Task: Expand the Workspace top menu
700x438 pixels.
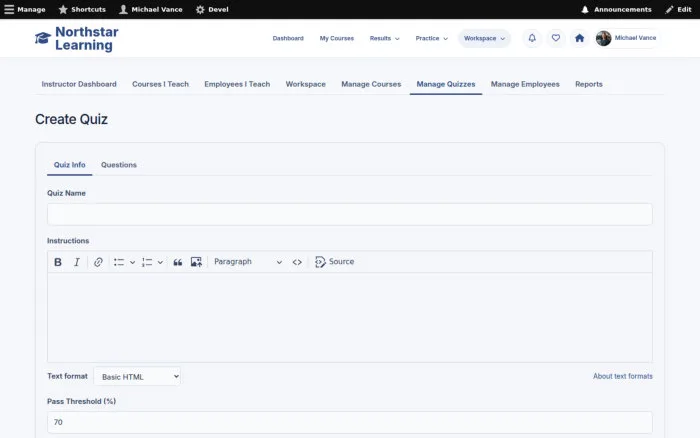Action: 484,38
